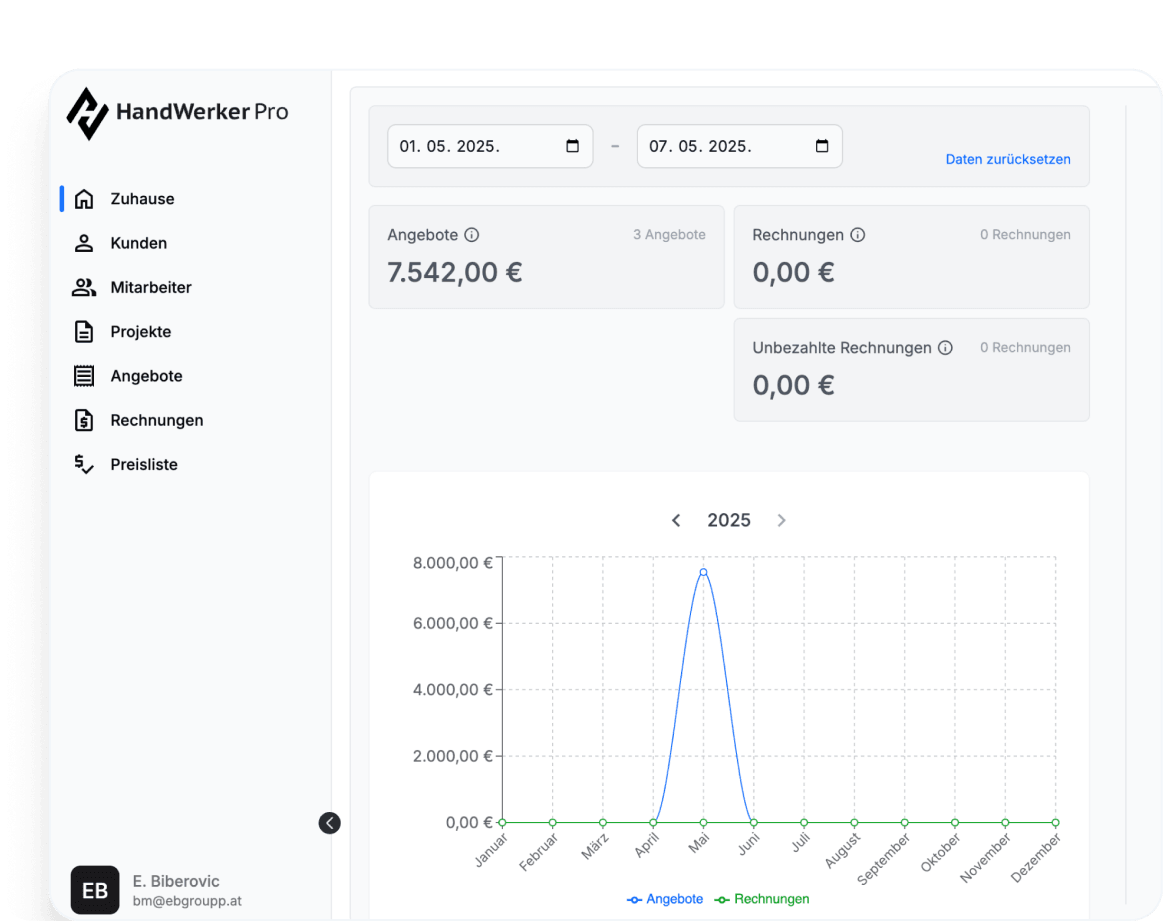Click the HandWerker Pro logo

(x=177, y=113)
